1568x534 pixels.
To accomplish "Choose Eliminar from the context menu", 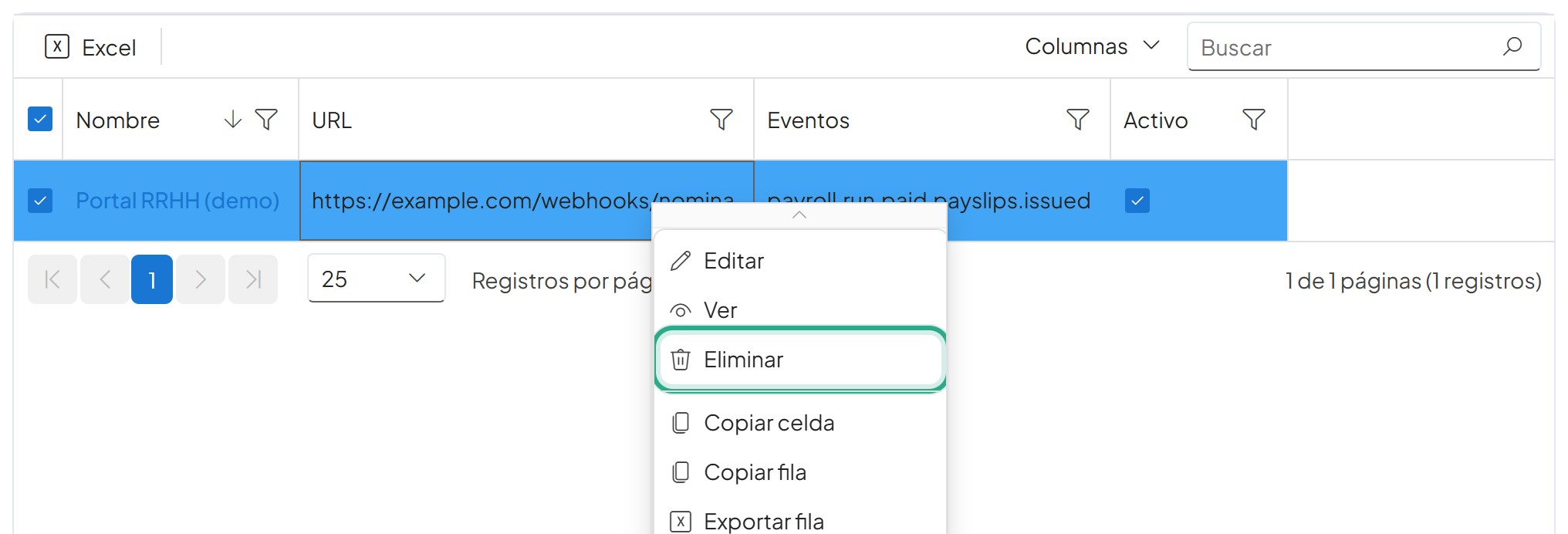I will (x=800, y=360).
